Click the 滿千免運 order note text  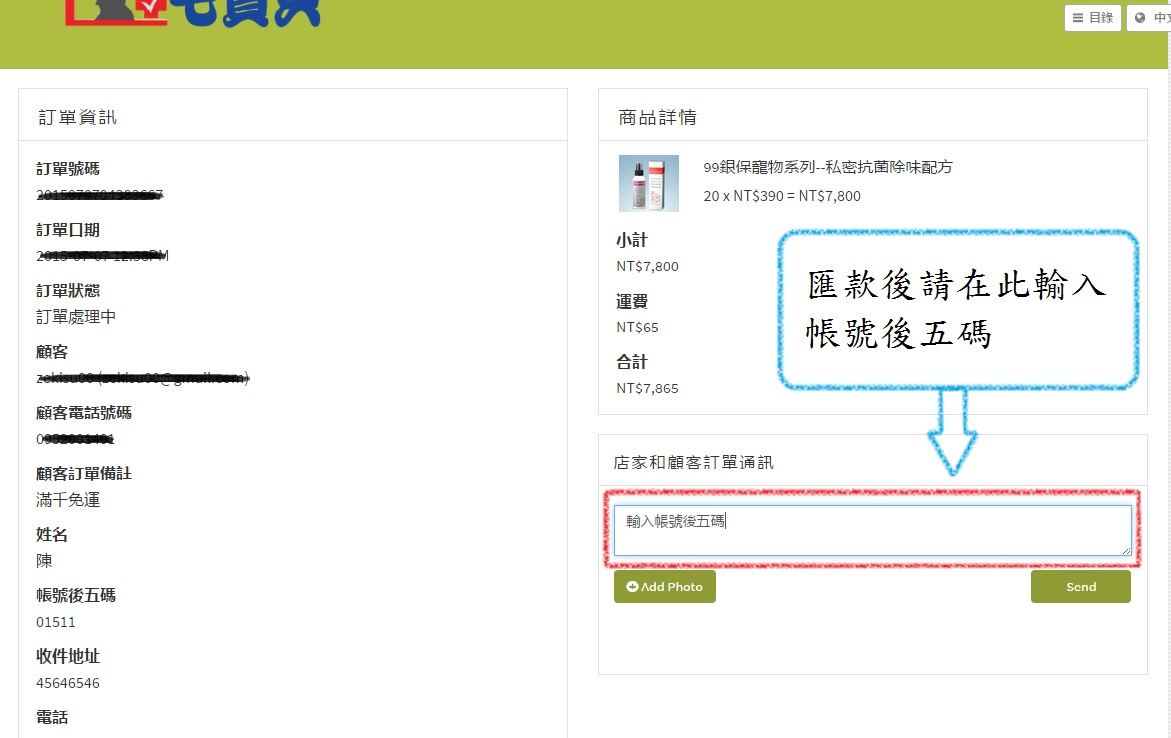[x=68, y=500]
